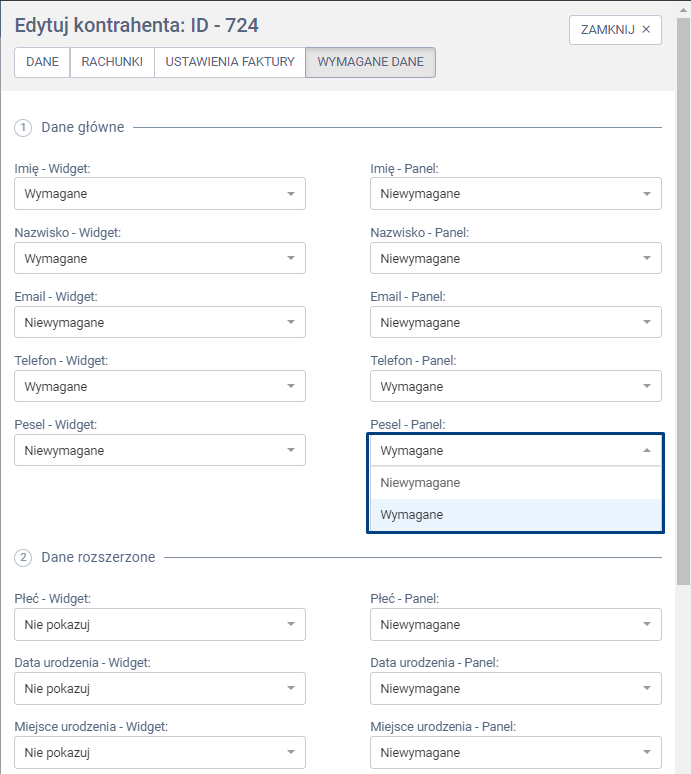
Task: Expand Telefon - Panel dropdown
Action: click(x=515, y=386)
